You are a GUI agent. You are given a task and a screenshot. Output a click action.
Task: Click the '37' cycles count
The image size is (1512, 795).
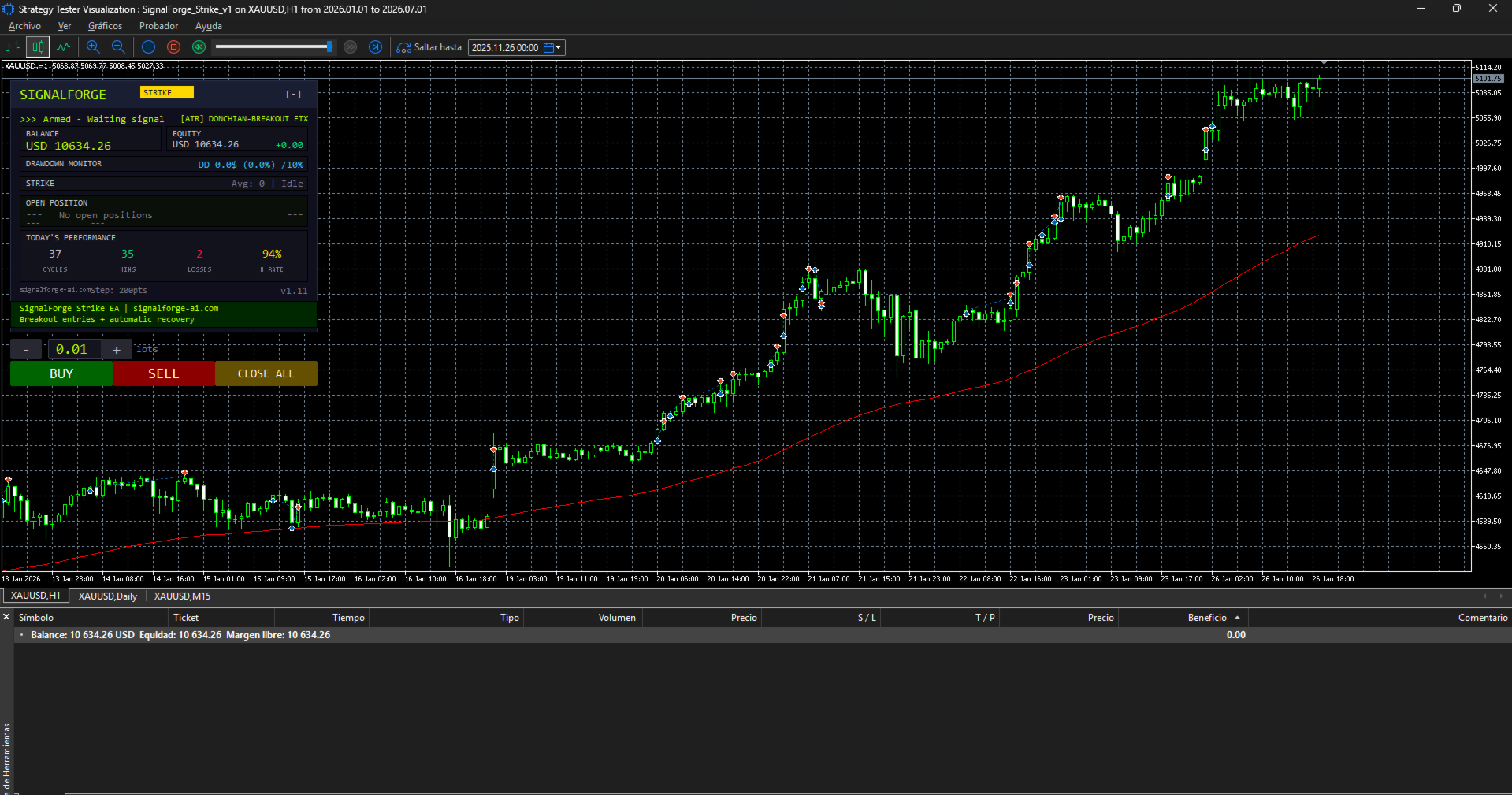[x=55, y=254]
